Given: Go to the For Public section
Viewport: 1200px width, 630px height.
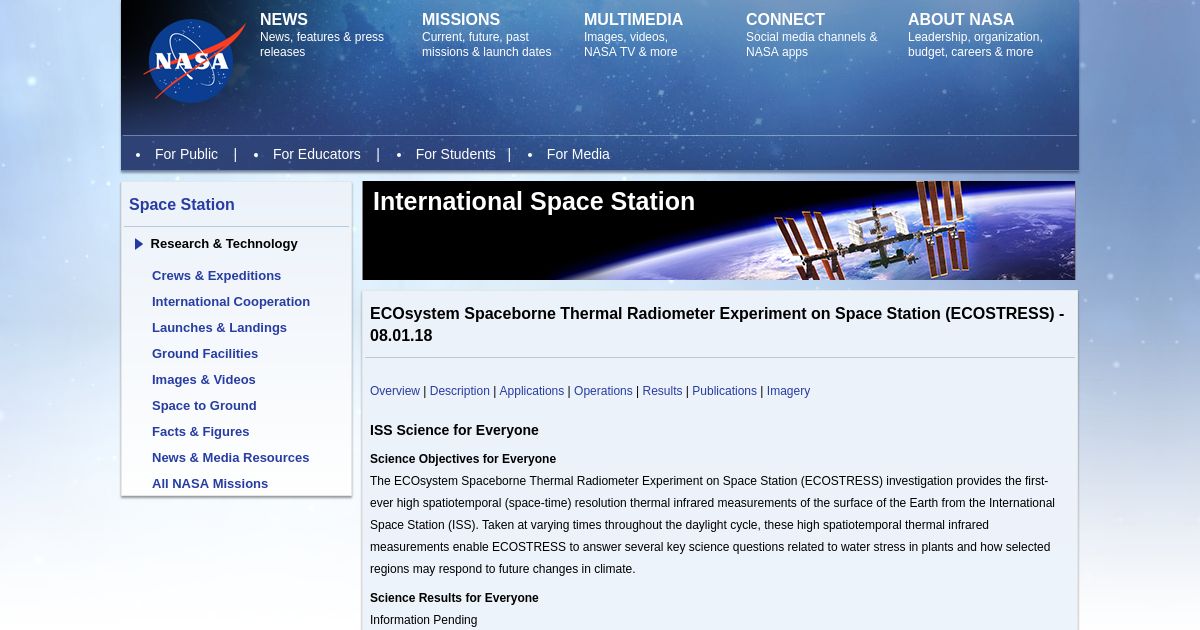Looking at the screenshot, I should (x=186, y=154).
